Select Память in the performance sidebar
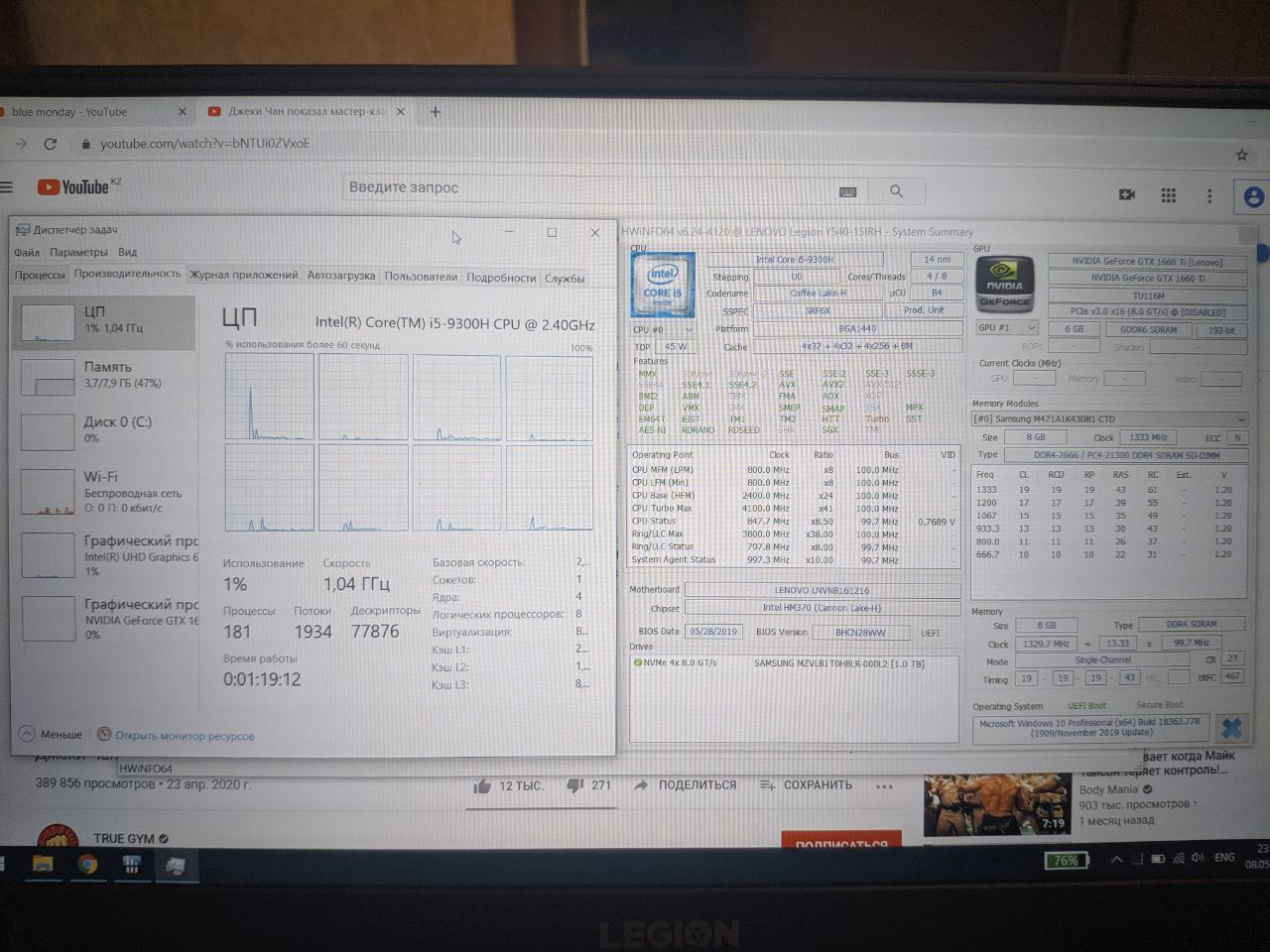Screen dimensions: 1270x952 (x=104, y=376)
